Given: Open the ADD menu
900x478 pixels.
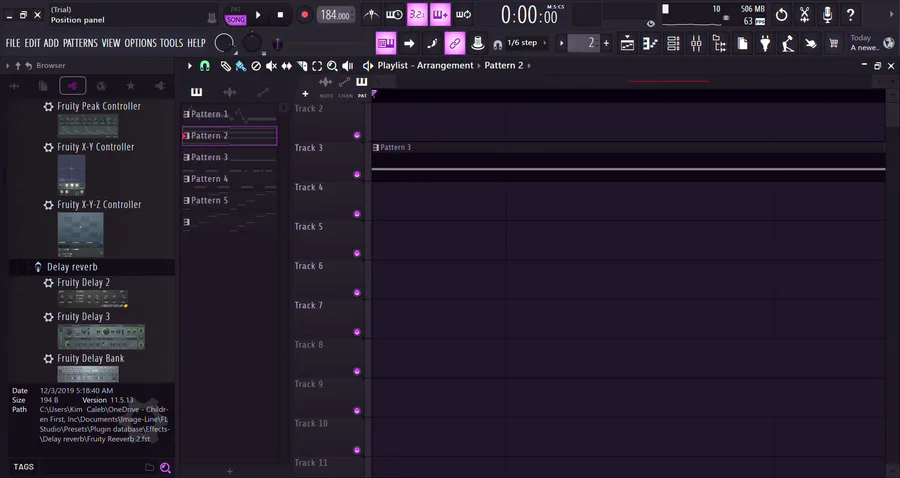Looking at the screenshot, I should pos(51,43).
